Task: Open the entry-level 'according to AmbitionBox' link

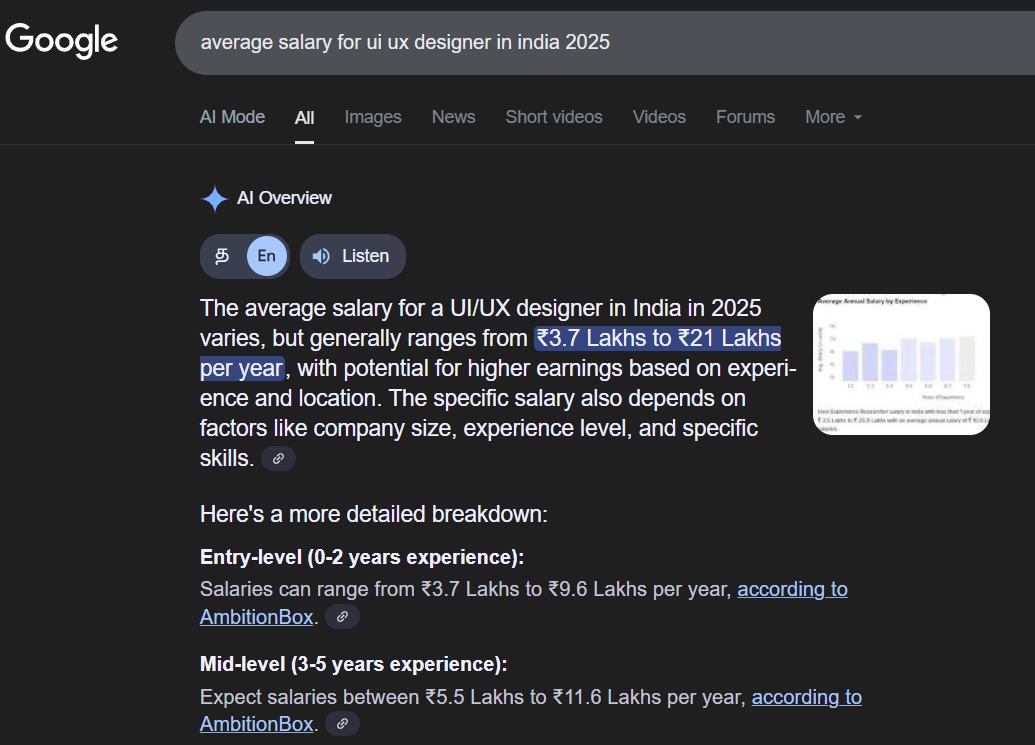Action: (792, 589)
